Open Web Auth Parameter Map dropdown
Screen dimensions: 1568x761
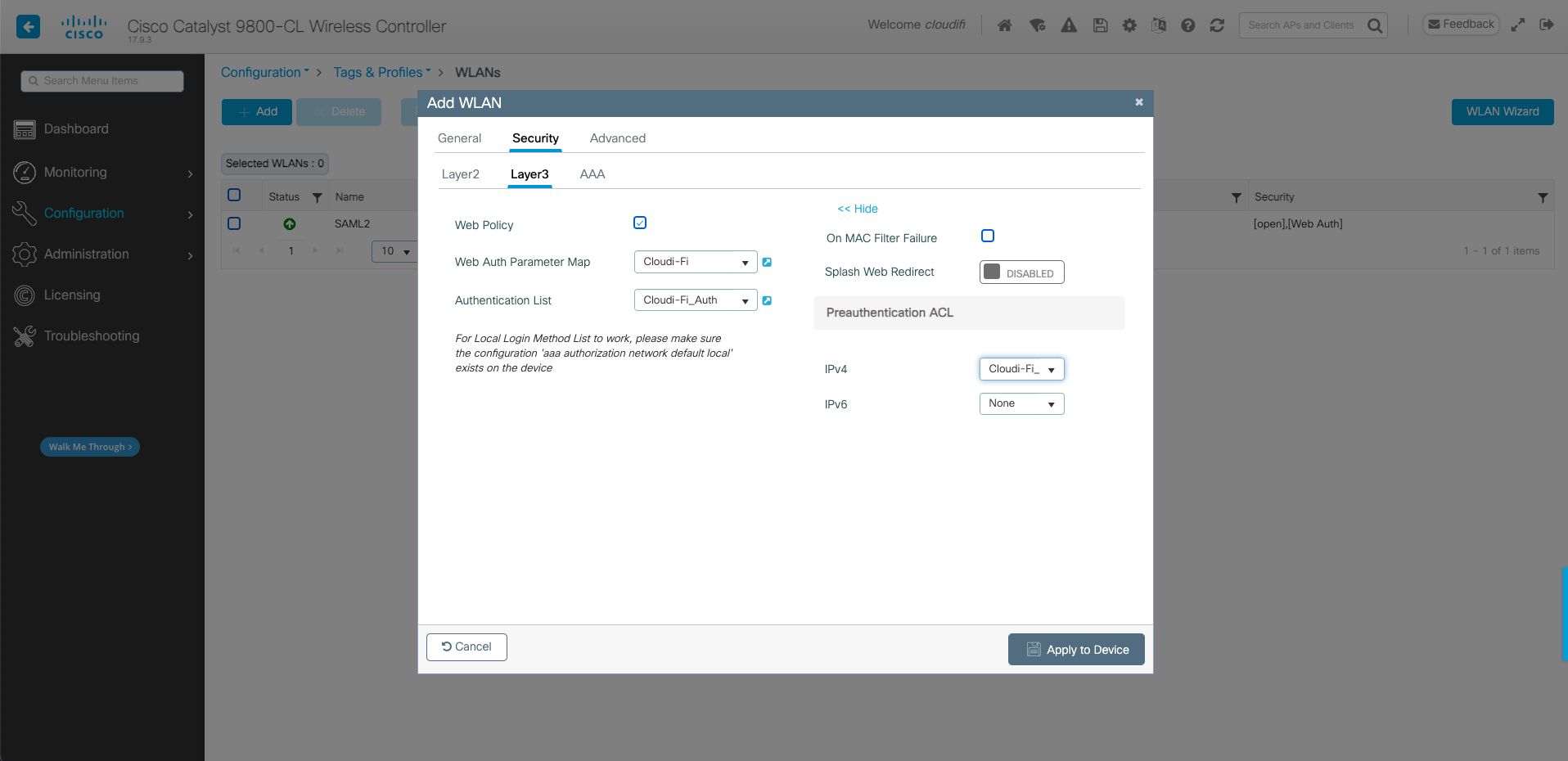coord(696,262)
